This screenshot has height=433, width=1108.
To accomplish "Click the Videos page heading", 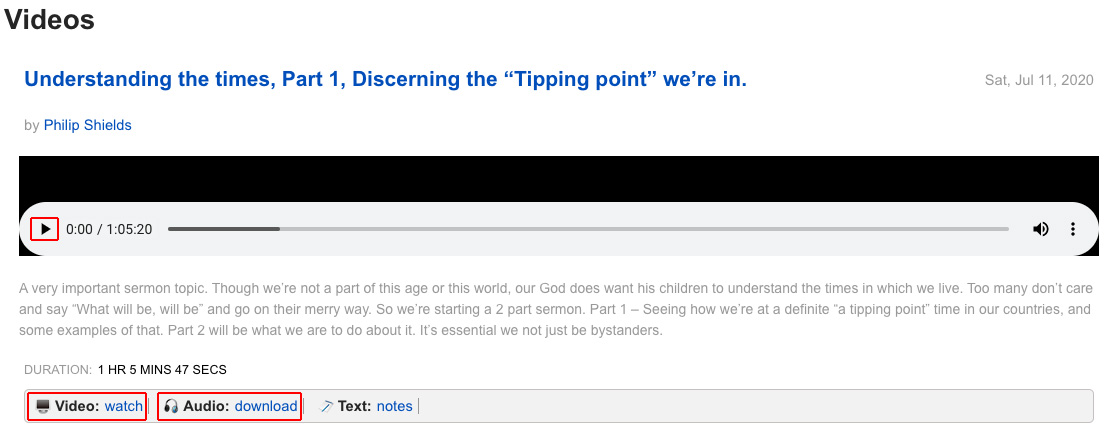I will [x=49, y=19].
